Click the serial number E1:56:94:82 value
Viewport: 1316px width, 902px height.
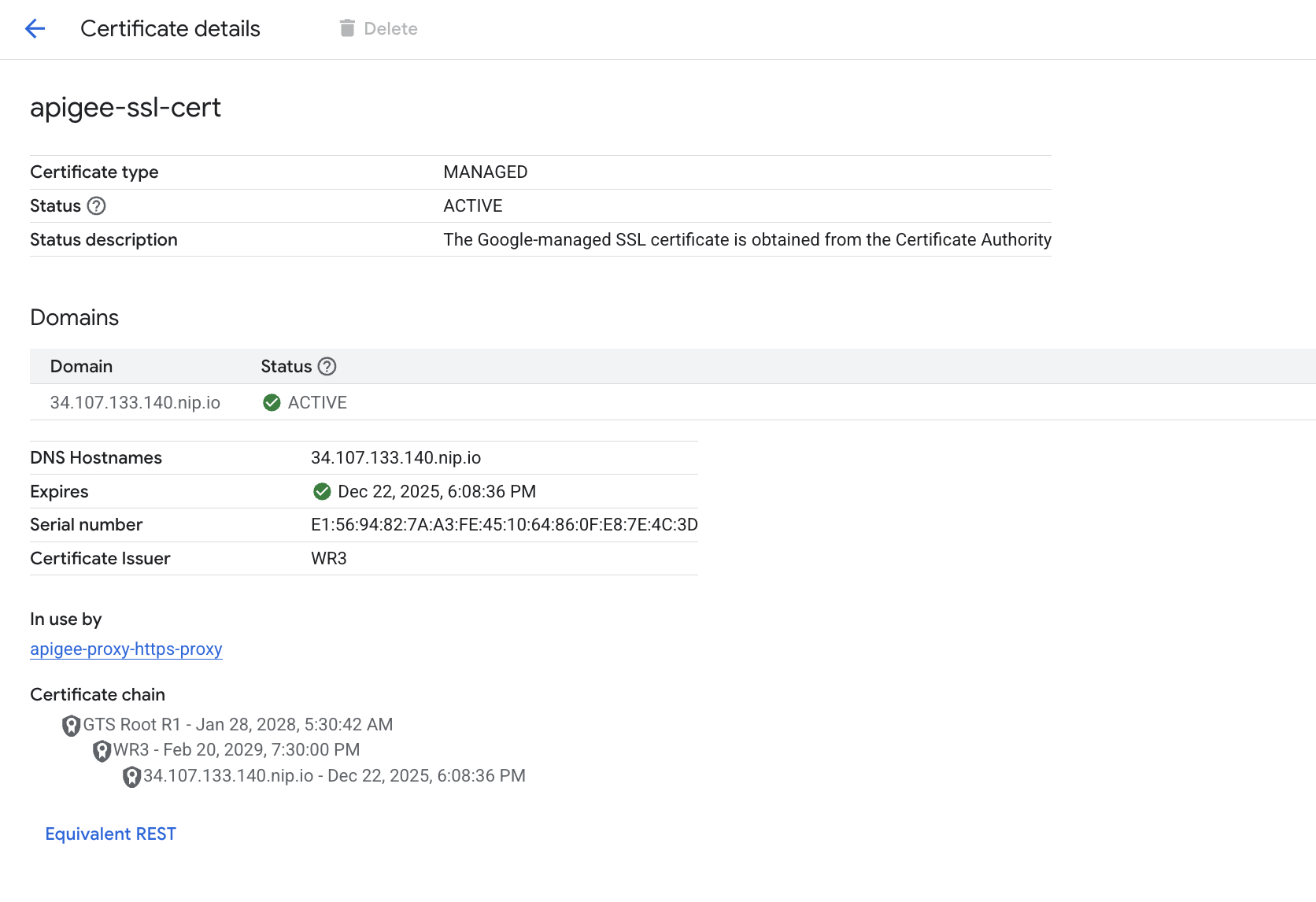point(505,525)
